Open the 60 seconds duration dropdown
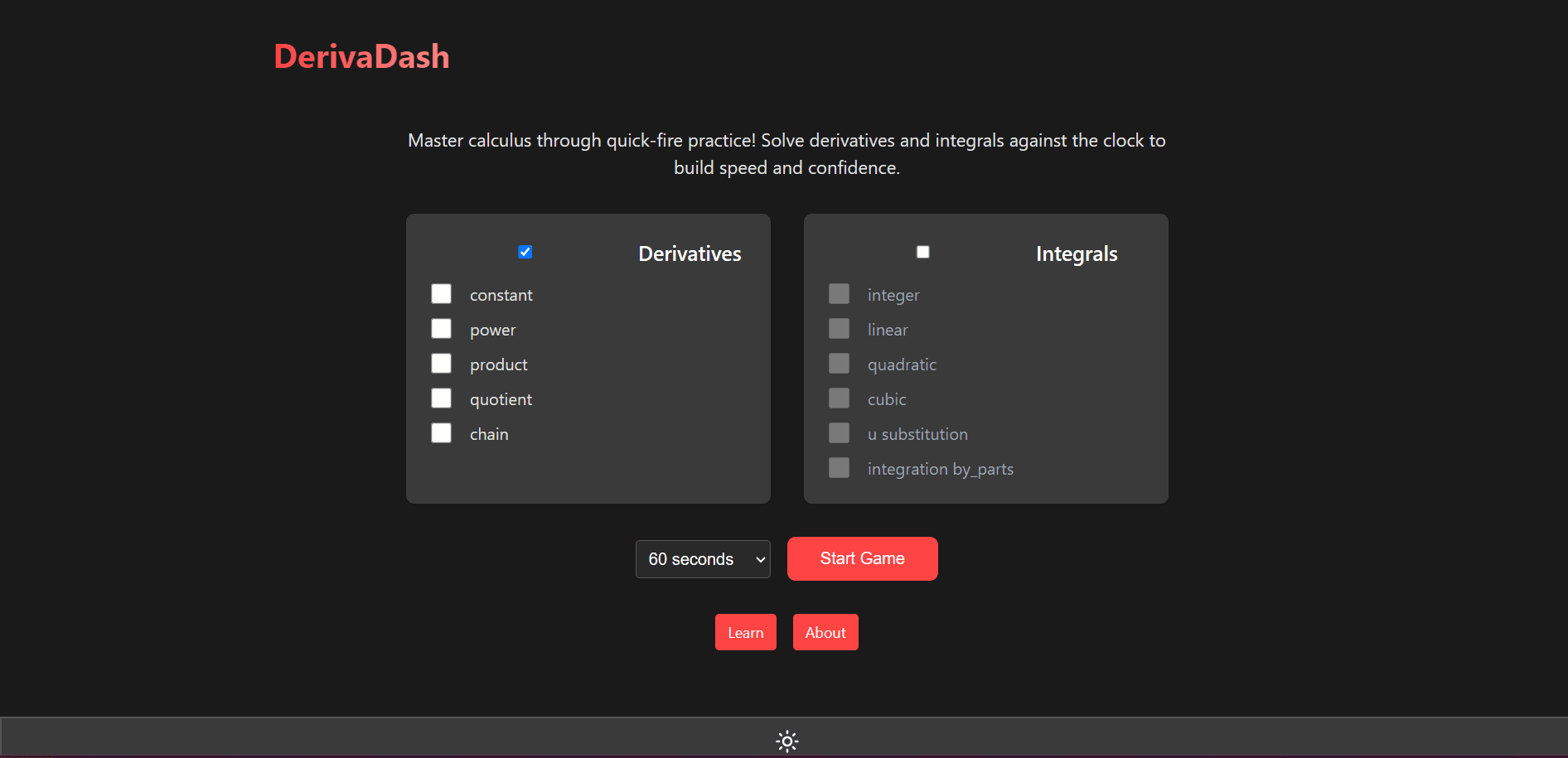 pos(702,558)
